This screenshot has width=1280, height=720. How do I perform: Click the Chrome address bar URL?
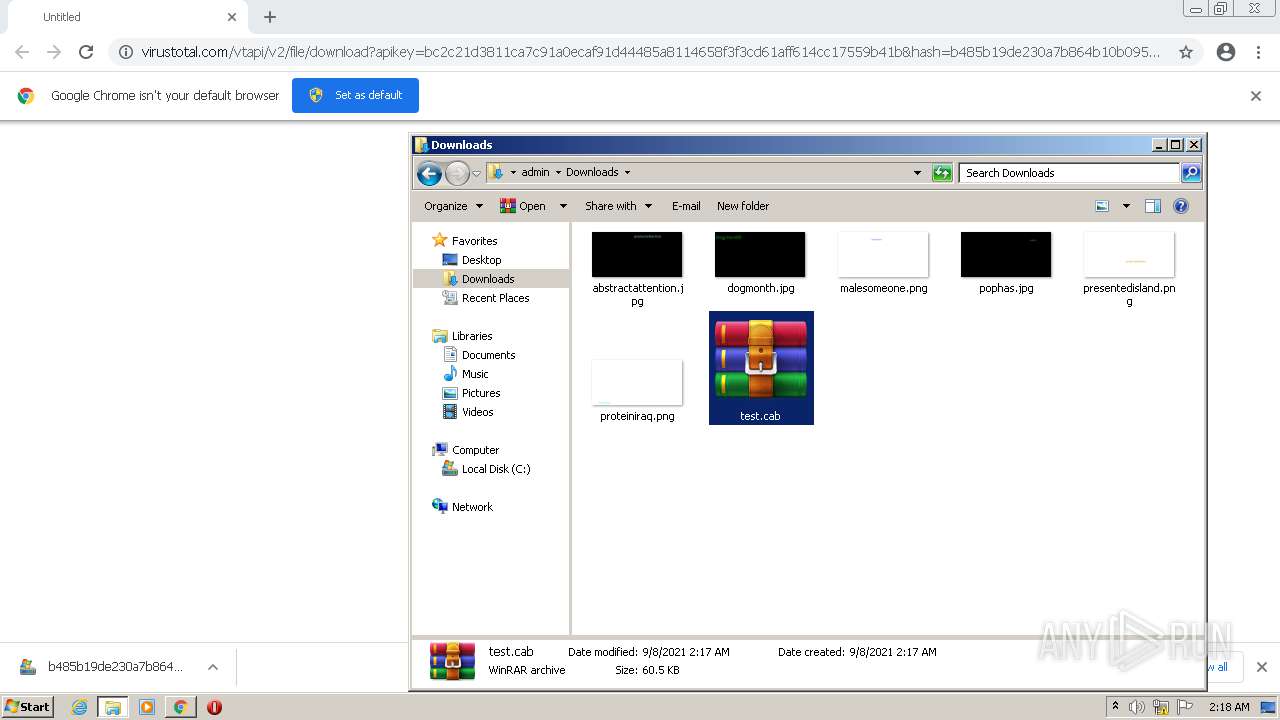click(650, 52)
